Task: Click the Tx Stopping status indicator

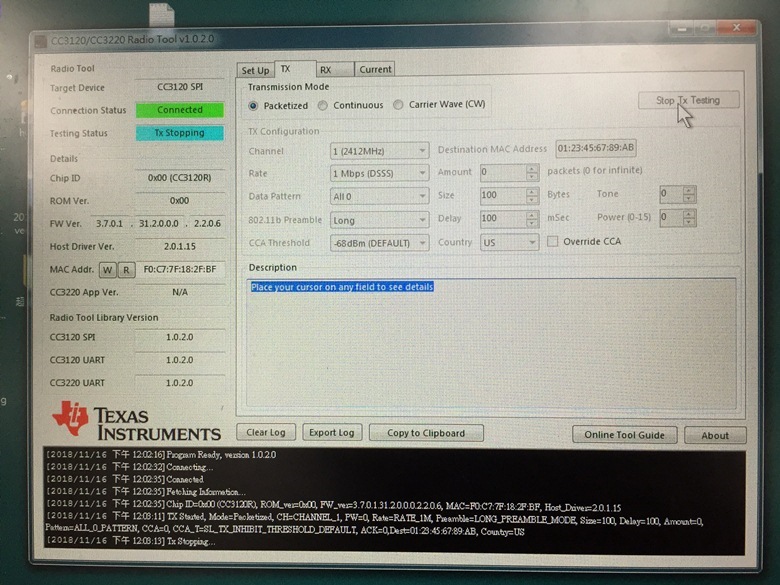Action: (x=180, y=133)
